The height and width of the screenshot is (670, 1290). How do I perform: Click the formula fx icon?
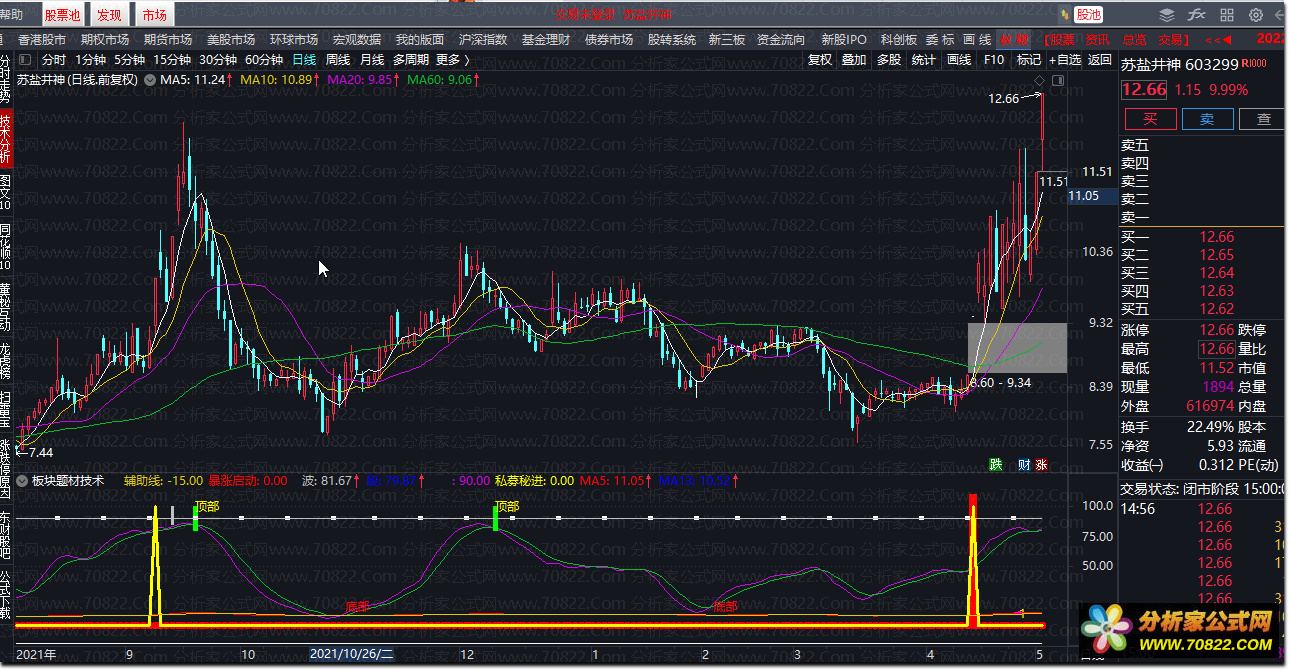(x=1196, y=15)
